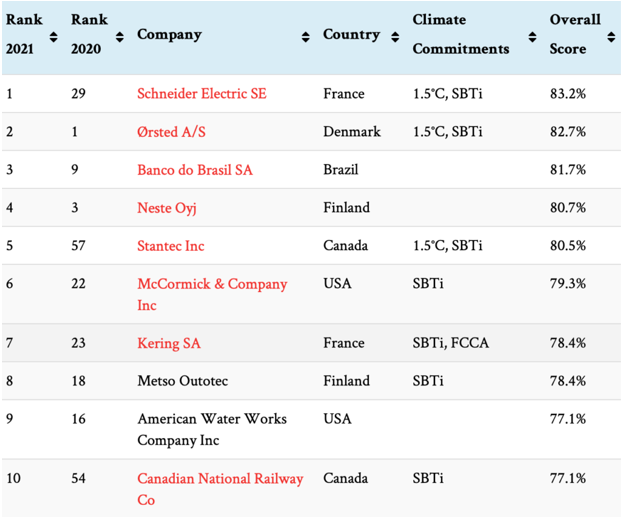Viewport: 621px width, 518px height.
Task: Click the Kering SA link
Action: pos(169,343)
